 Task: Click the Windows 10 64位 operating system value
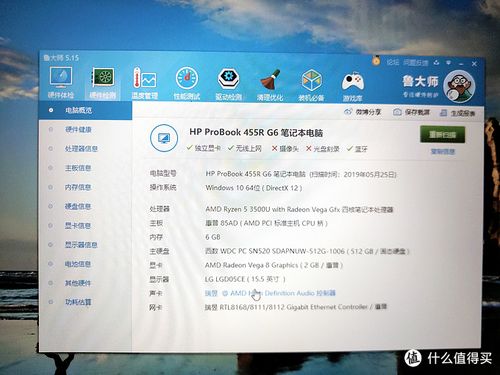coord(254,188)
